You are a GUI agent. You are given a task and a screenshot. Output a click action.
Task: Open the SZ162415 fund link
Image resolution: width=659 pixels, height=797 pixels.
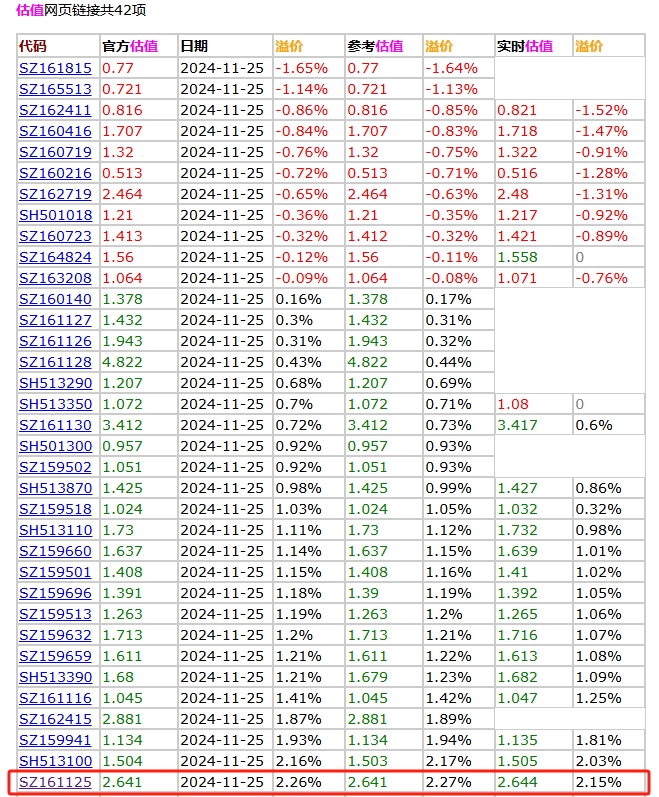[55, 719]
